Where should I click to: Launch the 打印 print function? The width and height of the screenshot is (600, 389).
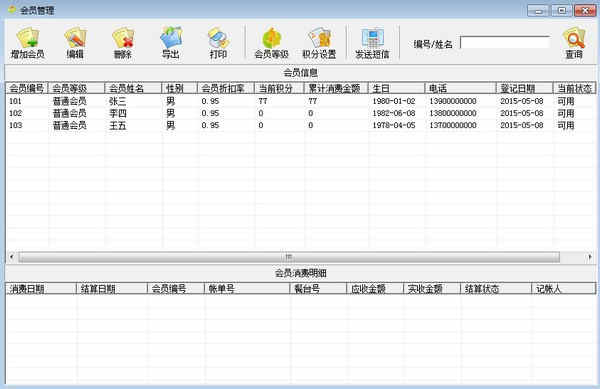point(218,43)
